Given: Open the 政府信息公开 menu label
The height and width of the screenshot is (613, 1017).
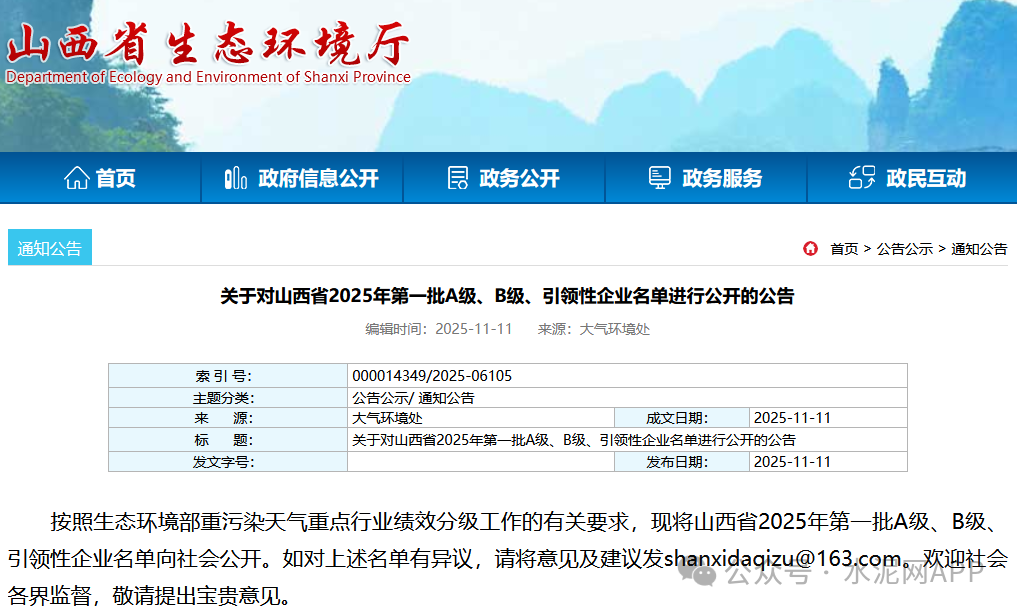Looking at the screenshot, I should click(x=318, y=178).
